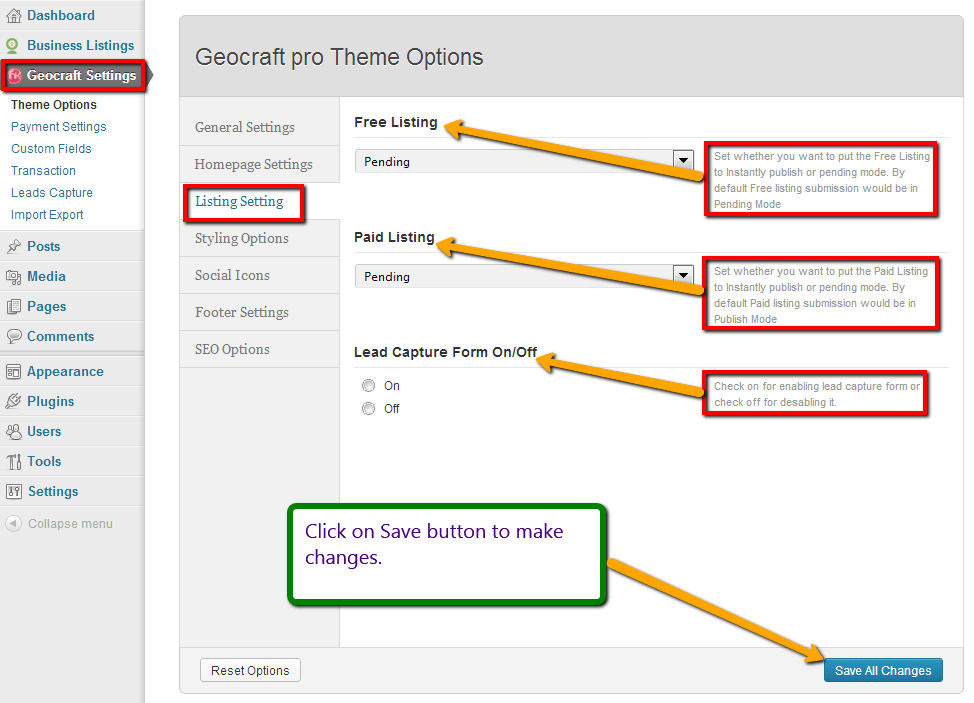
Task: Open the Homepage Settings tab
Action: [260, 165]
